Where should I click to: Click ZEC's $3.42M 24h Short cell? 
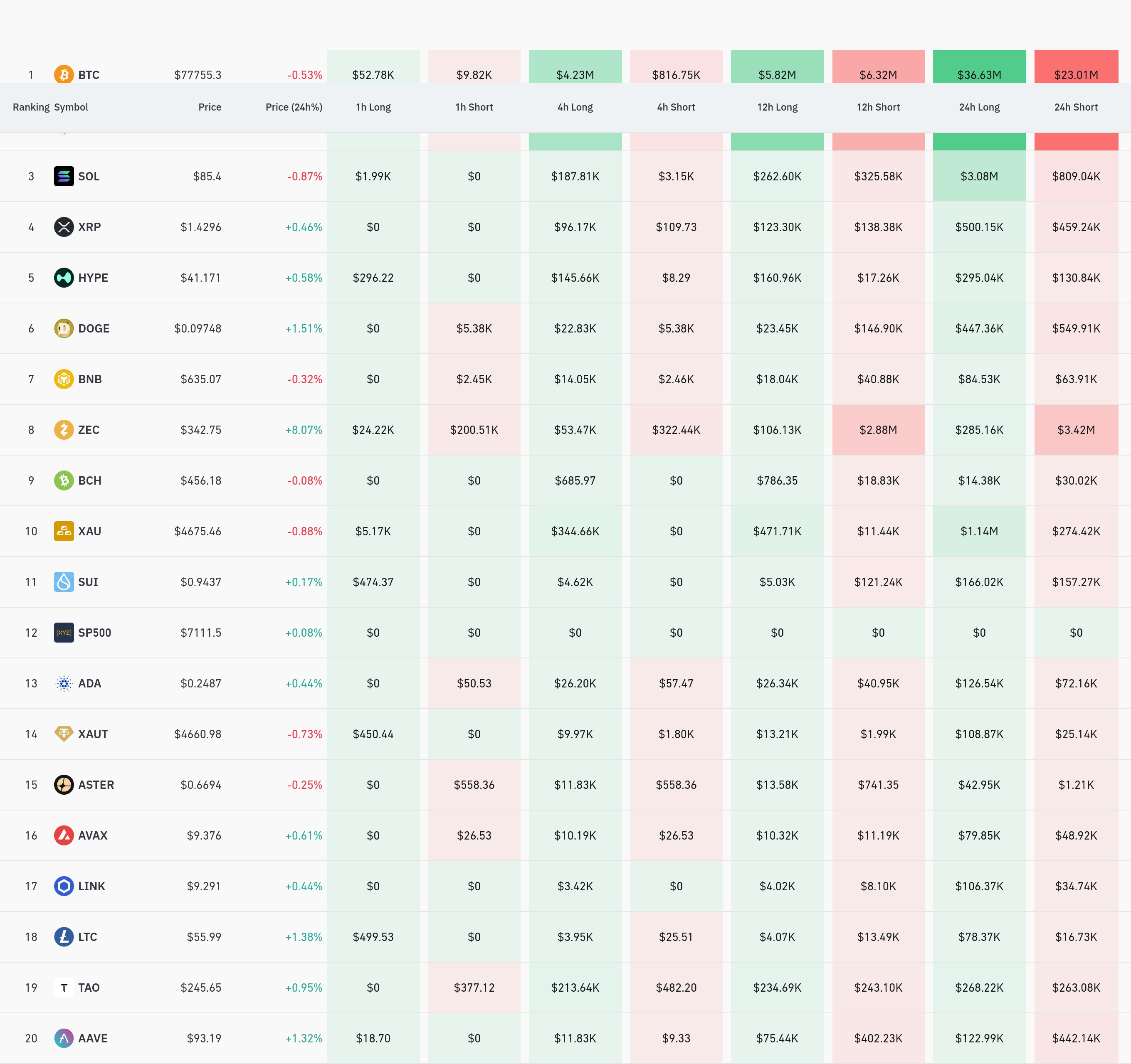tap(1075, 429)
